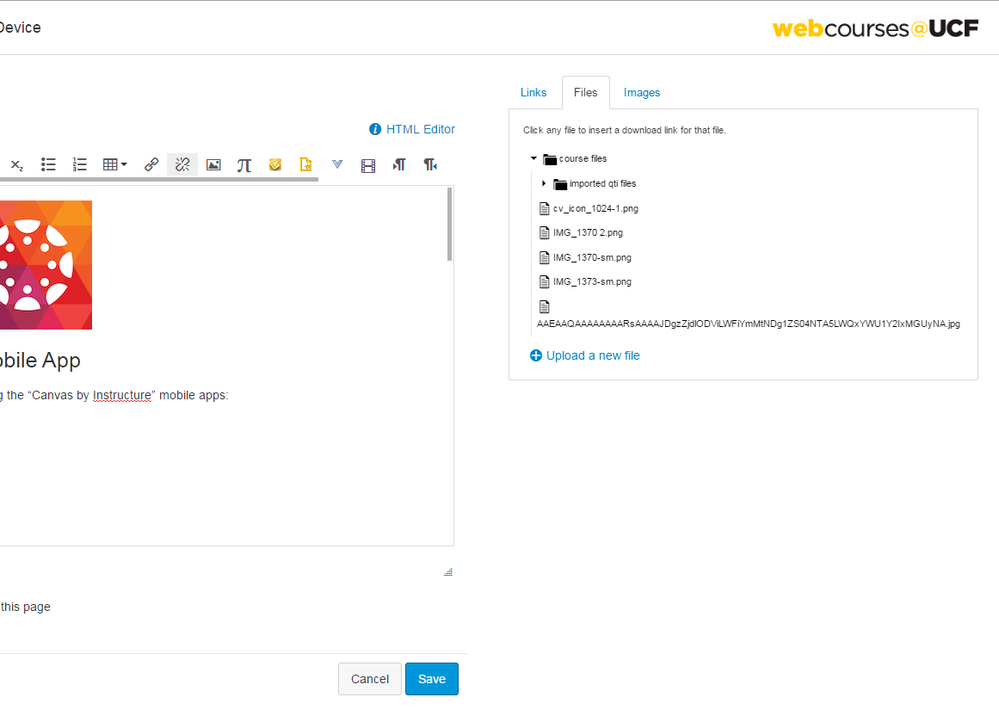
Task: Cancel the page edit
Action: coord(370,679)
